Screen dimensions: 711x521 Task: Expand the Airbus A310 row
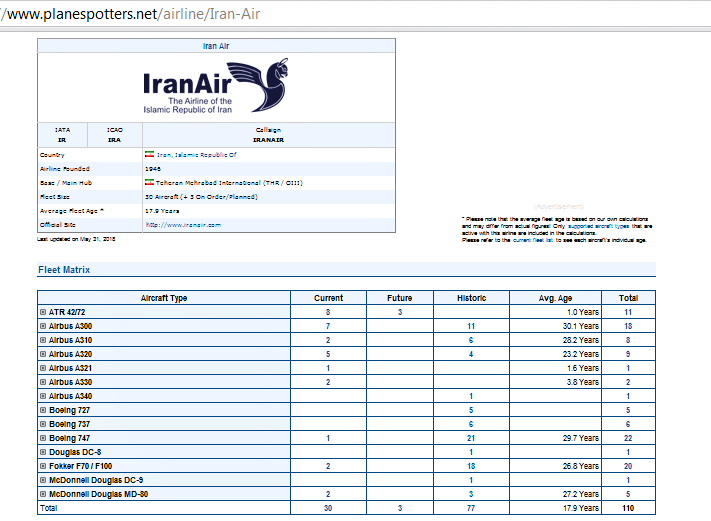coord(43,340)
